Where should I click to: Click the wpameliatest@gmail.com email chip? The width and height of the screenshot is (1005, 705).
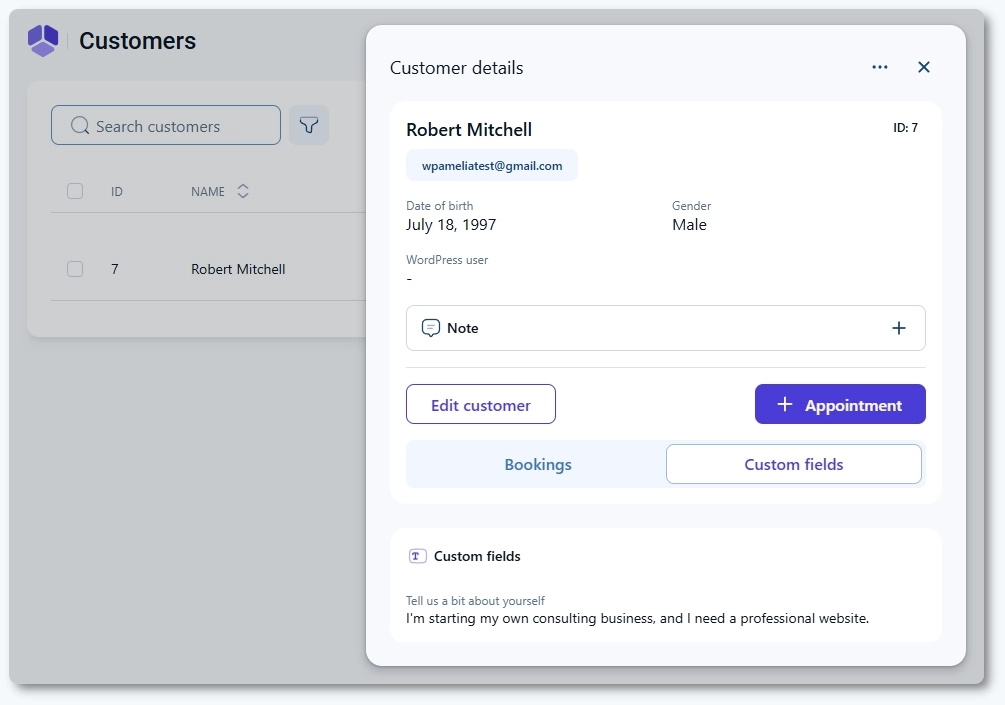(x=492, y=166)
